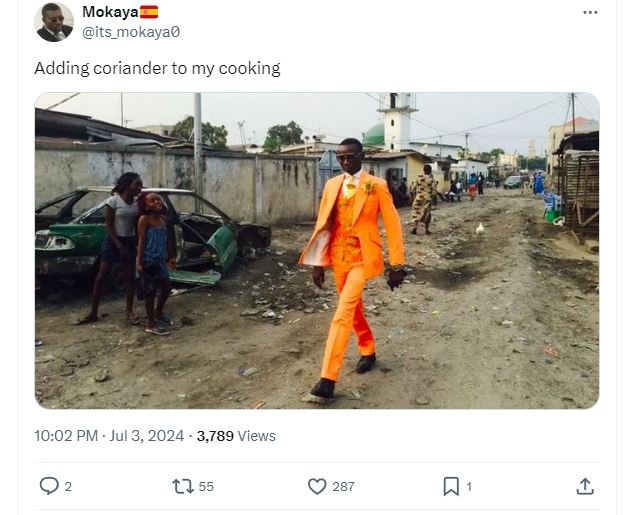Image resolution: width=623 pixels, height=515 pixels.
Task: Click the 3,789 Views count
Action: click(236, 436)
